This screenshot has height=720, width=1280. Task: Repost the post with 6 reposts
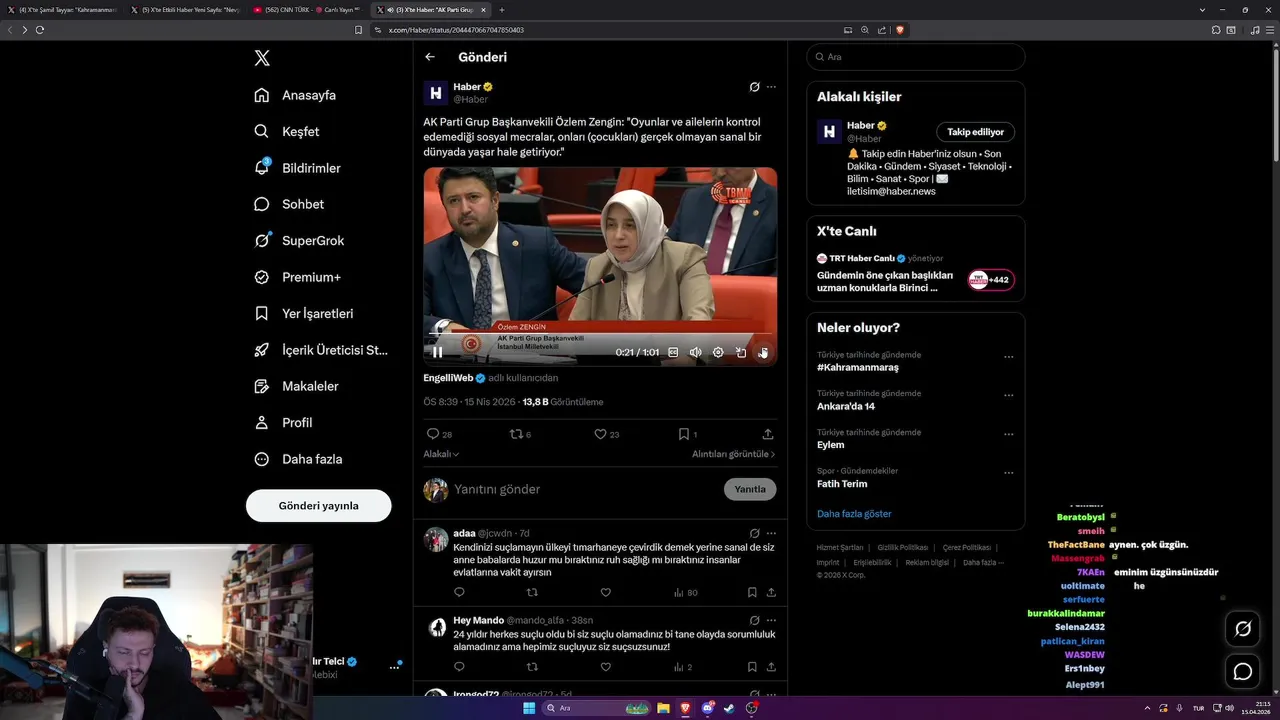[520, 434]
